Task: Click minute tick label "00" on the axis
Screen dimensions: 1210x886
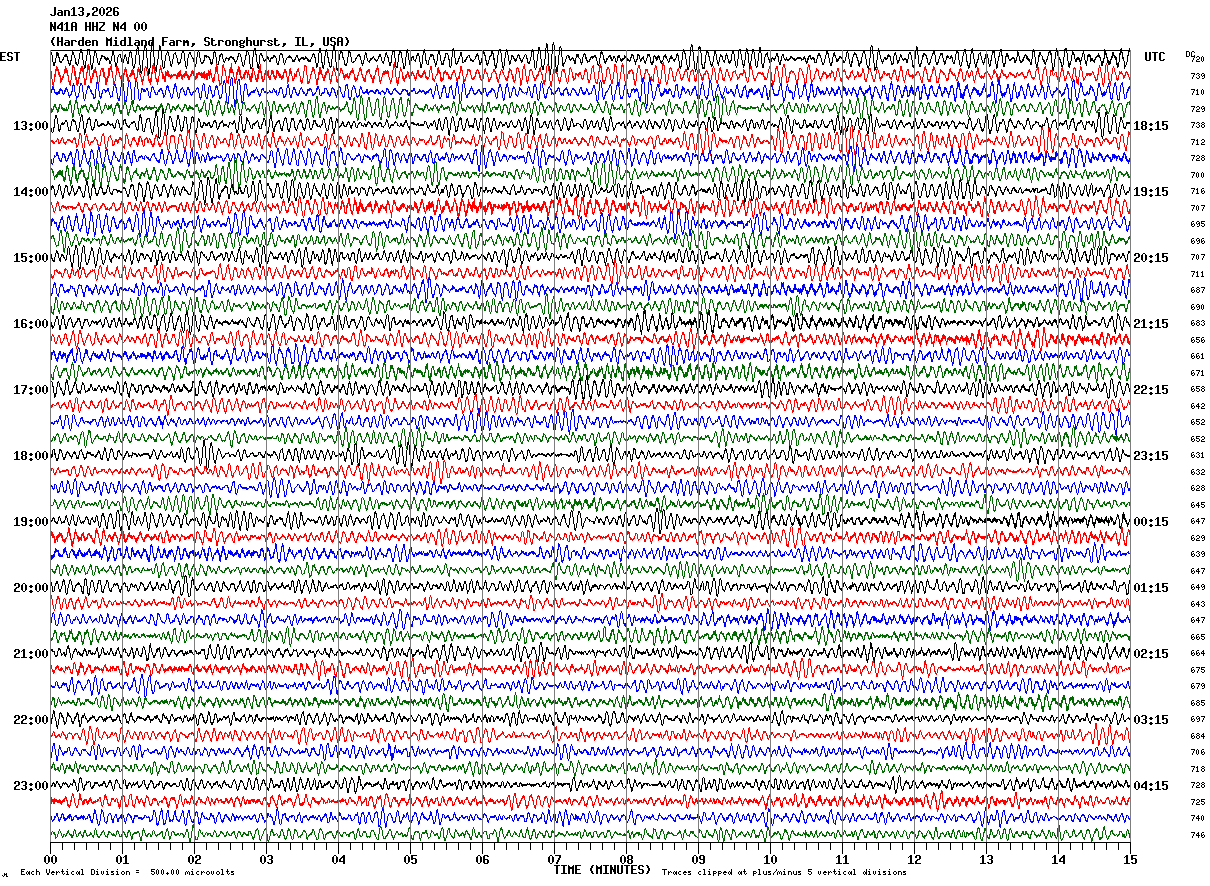Action: (50, 859)
